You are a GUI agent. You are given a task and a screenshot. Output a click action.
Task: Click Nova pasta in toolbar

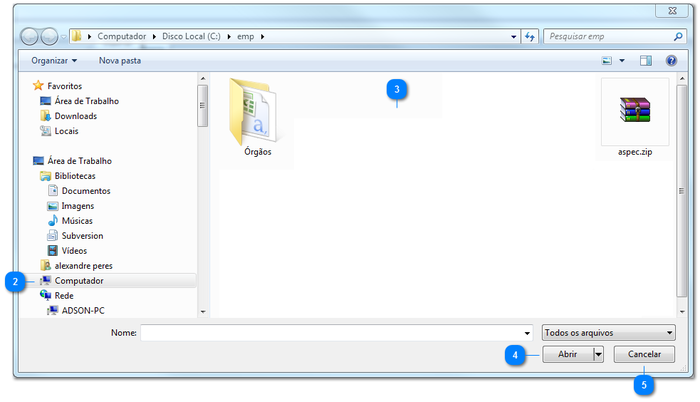pyautogui.click(x=119, y=61)
